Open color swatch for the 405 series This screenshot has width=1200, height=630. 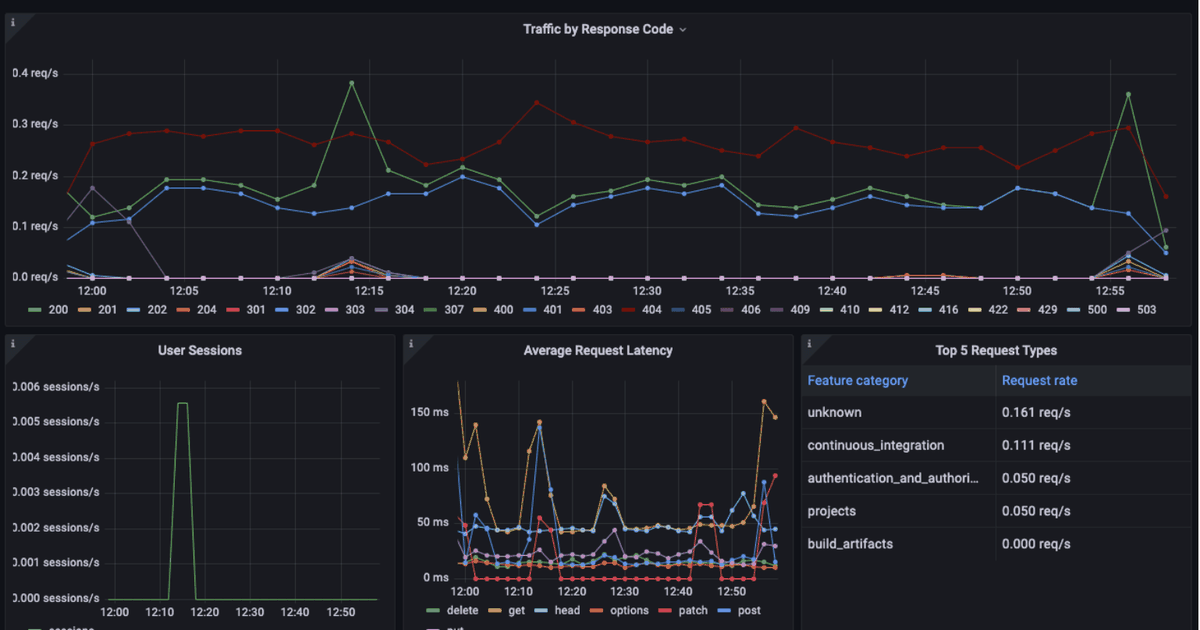coord(680,311)
